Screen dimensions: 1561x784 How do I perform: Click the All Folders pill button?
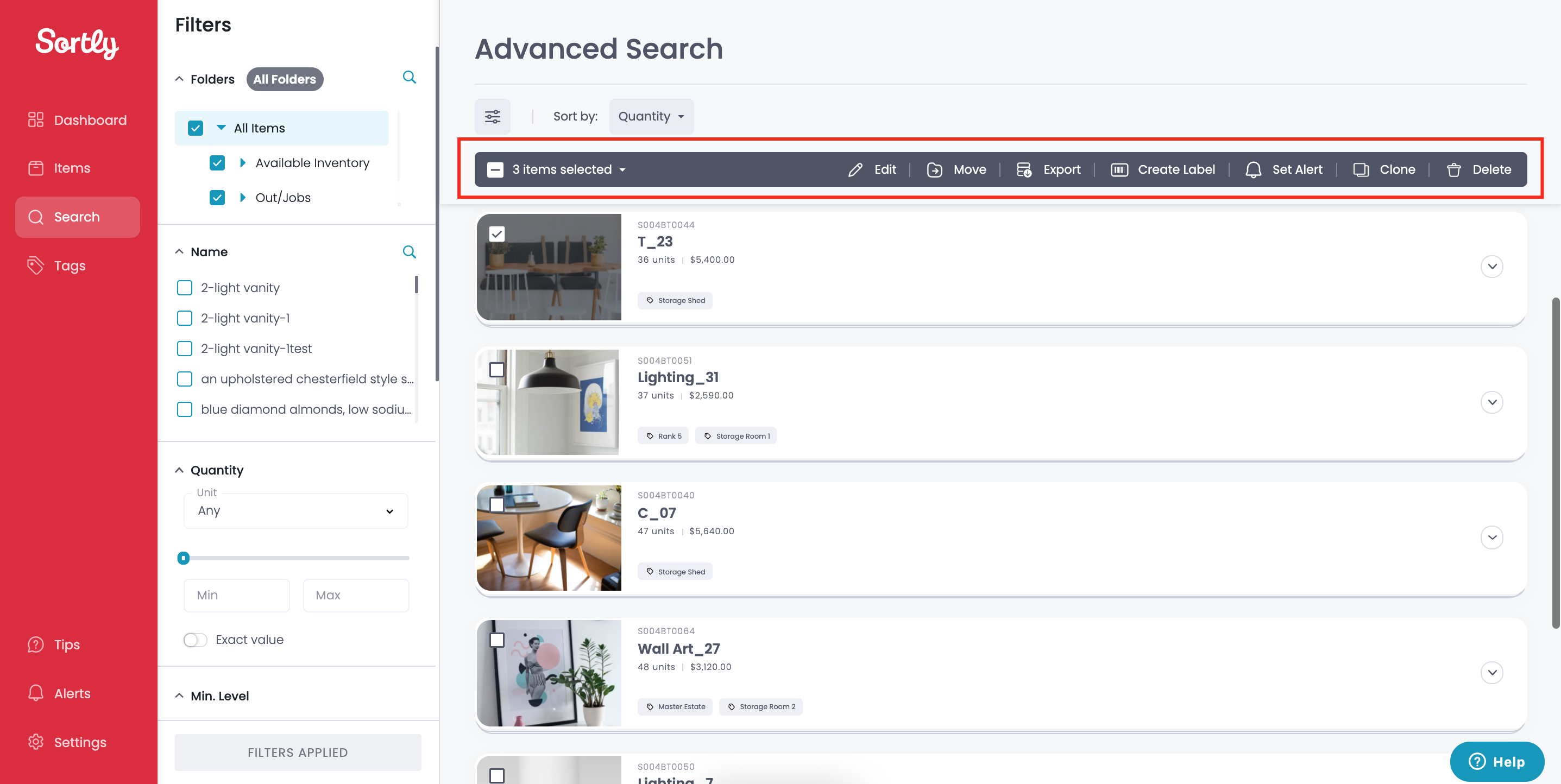coord(285,79)
